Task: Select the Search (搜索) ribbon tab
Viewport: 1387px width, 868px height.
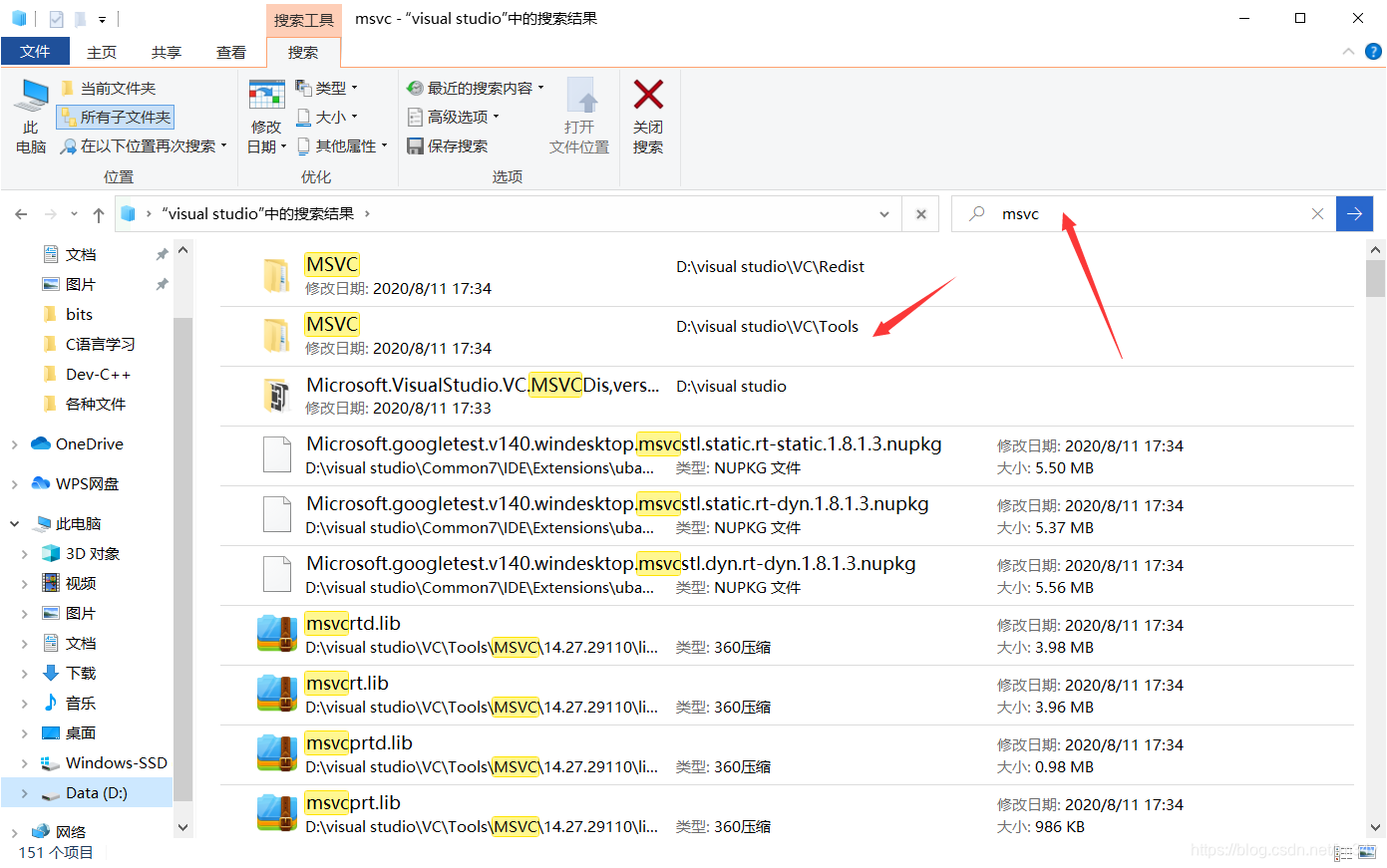Action: coord(303,52)
